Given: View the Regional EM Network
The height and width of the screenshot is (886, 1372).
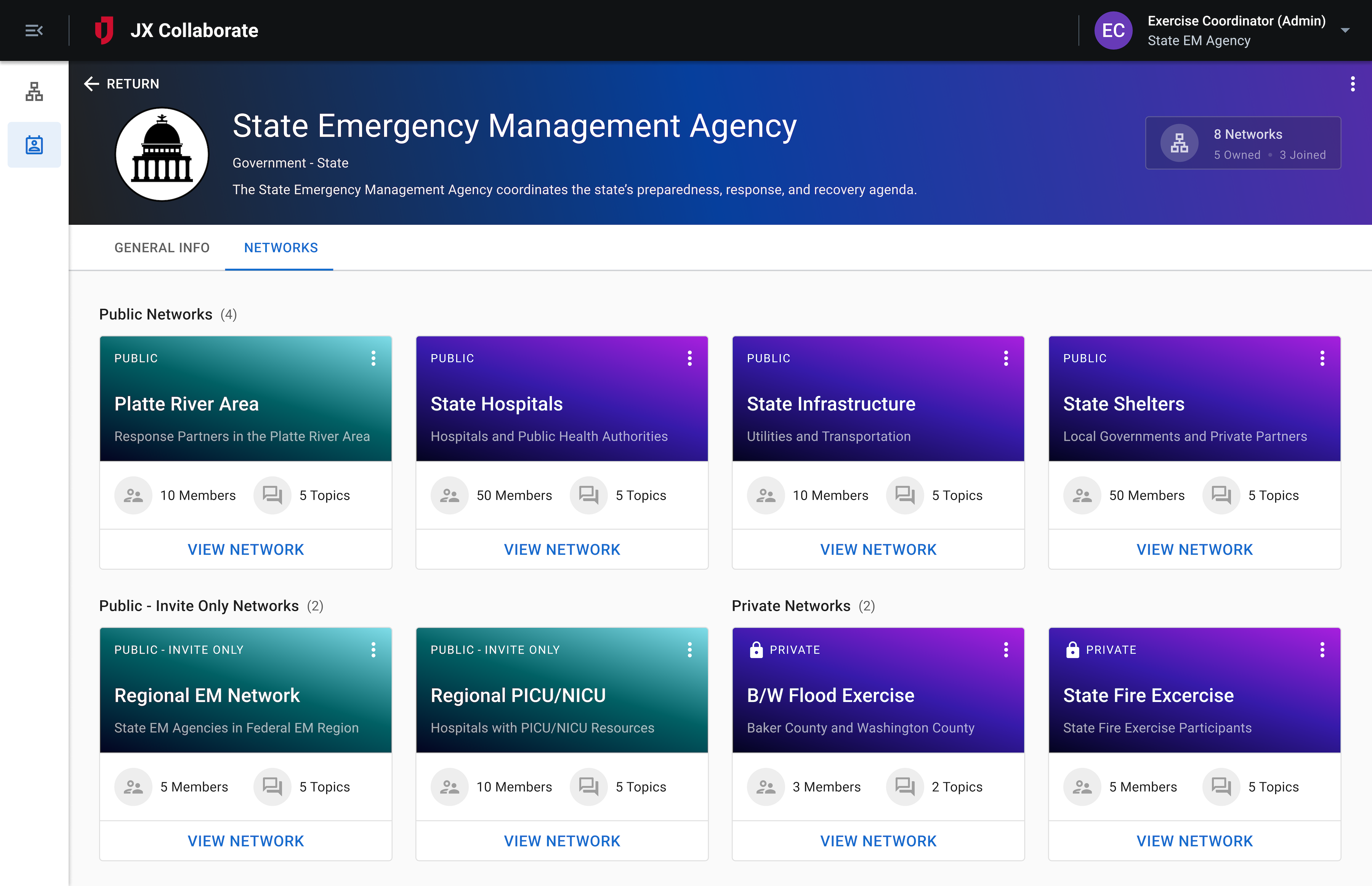Looking at the screenshot, I should point(246,841).
